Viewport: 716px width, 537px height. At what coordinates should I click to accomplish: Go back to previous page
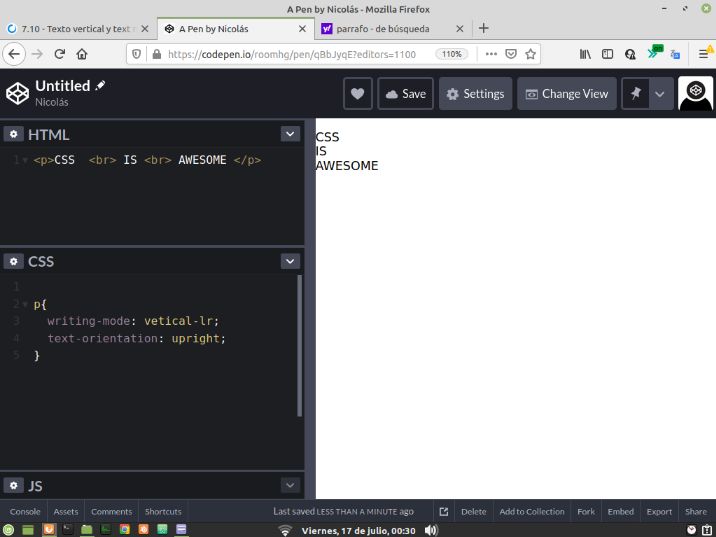click(x=14, y=54)
